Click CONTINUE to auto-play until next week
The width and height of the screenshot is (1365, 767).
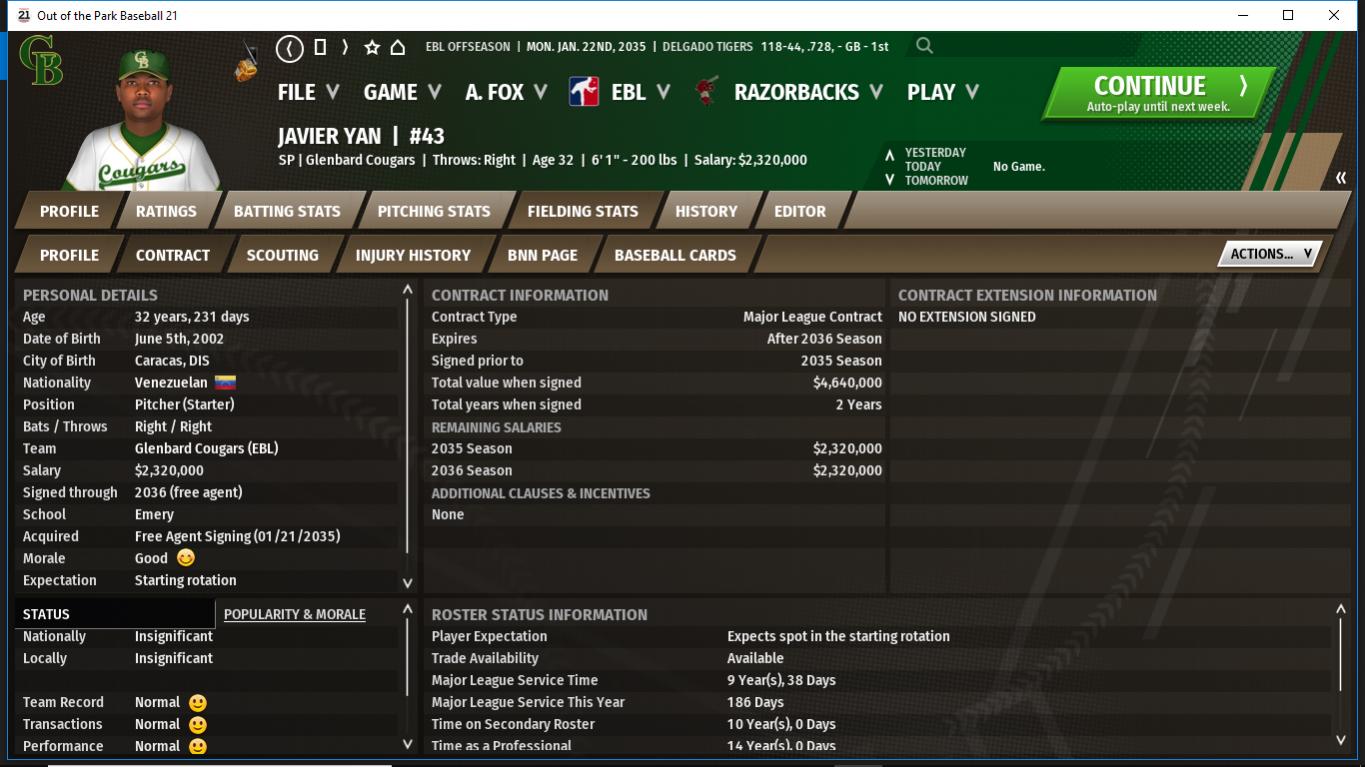1159,93
